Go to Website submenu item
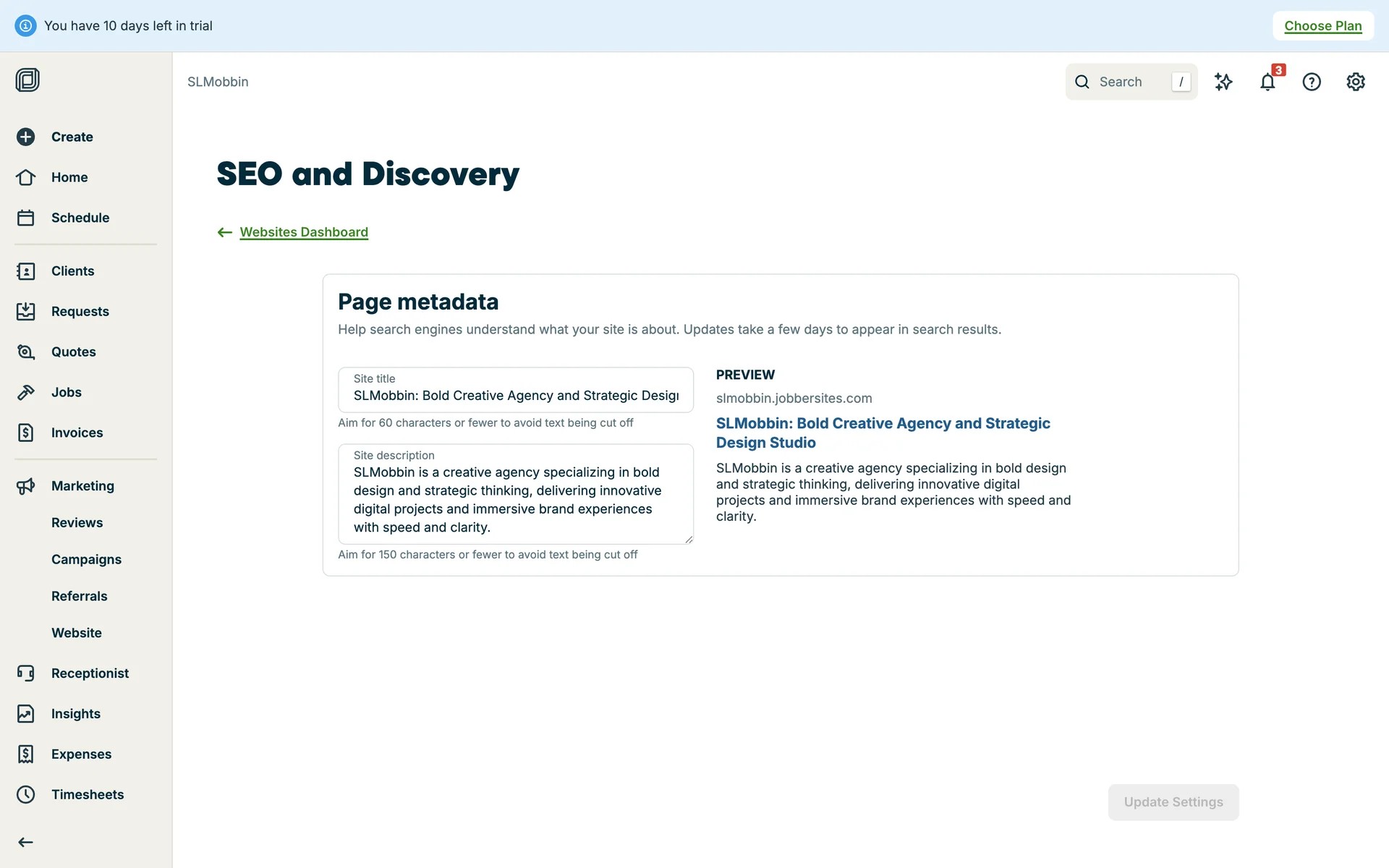Viewport: 1389px width, 868px height. [76, 633]
